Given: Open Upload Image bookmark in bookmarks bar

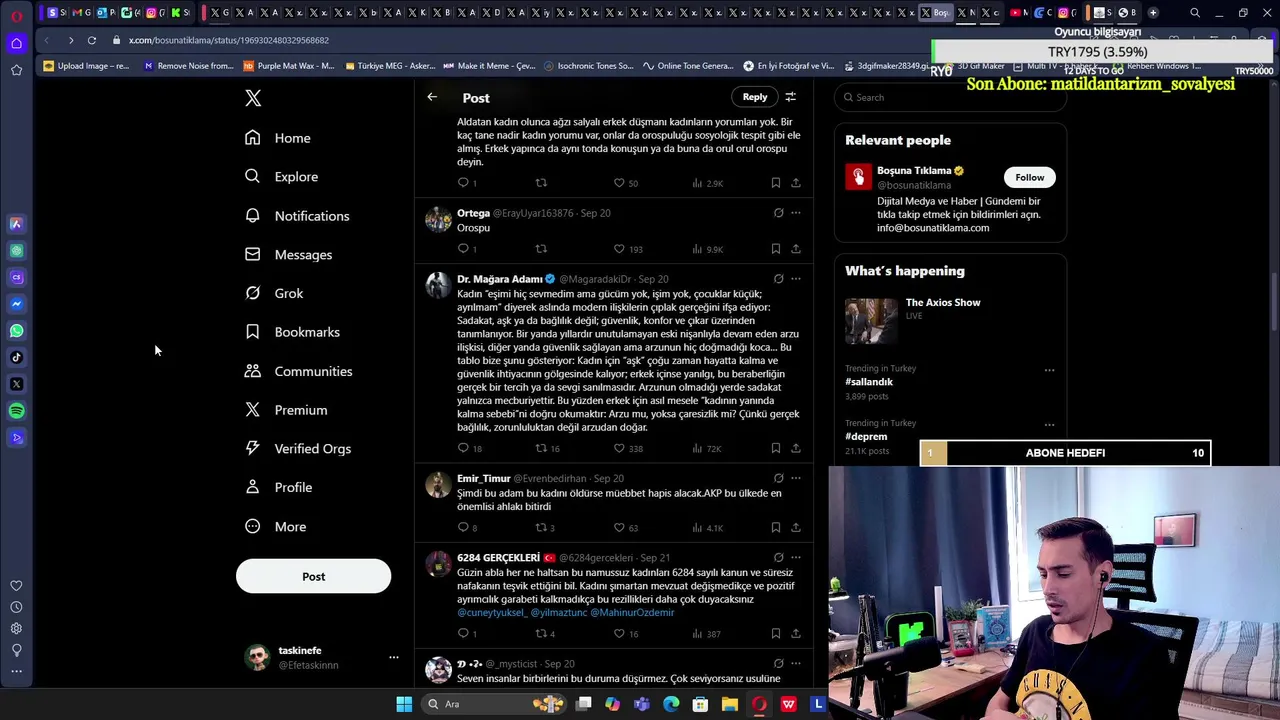Looking at the screenshot, I should point(86,66).
